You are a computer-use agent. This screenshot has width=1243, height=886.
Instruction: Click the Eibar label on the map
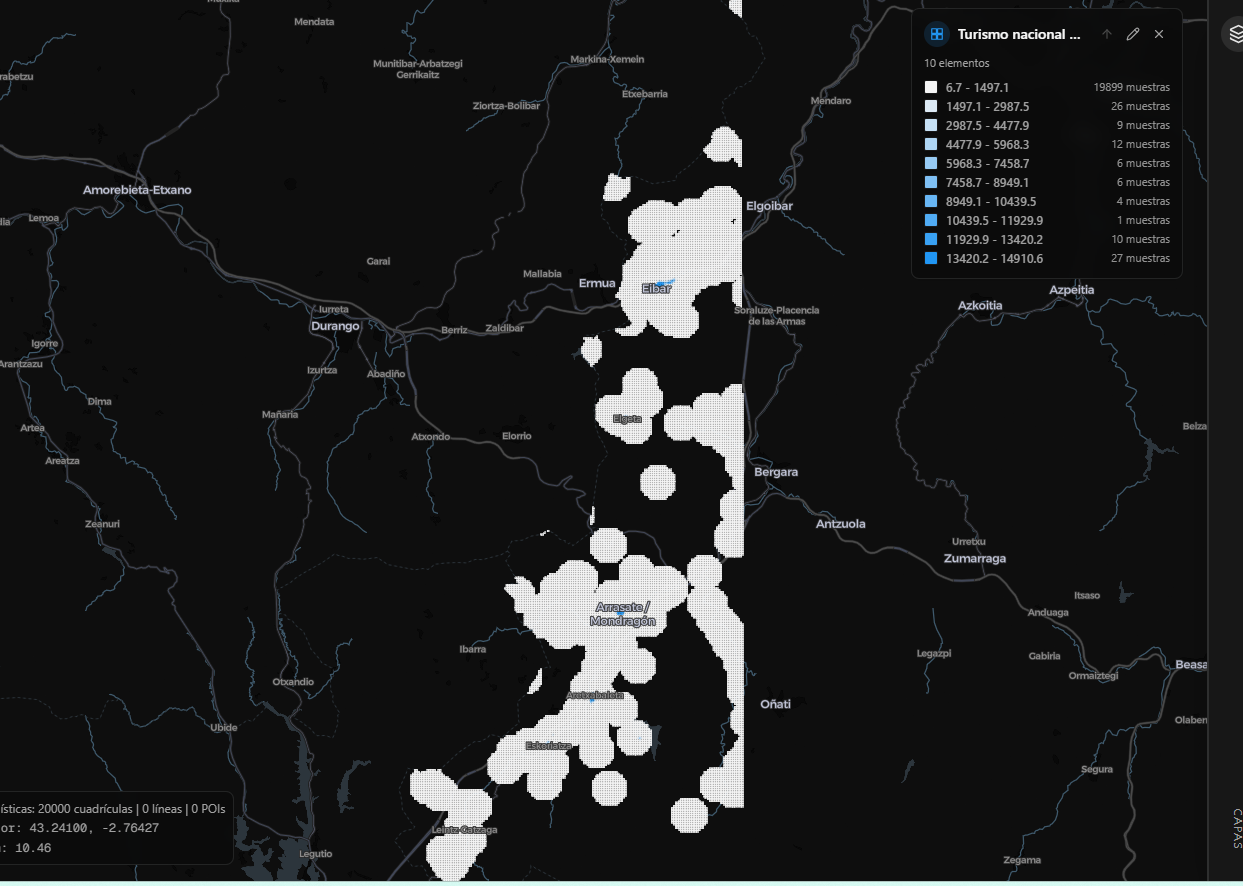[656, 289]
